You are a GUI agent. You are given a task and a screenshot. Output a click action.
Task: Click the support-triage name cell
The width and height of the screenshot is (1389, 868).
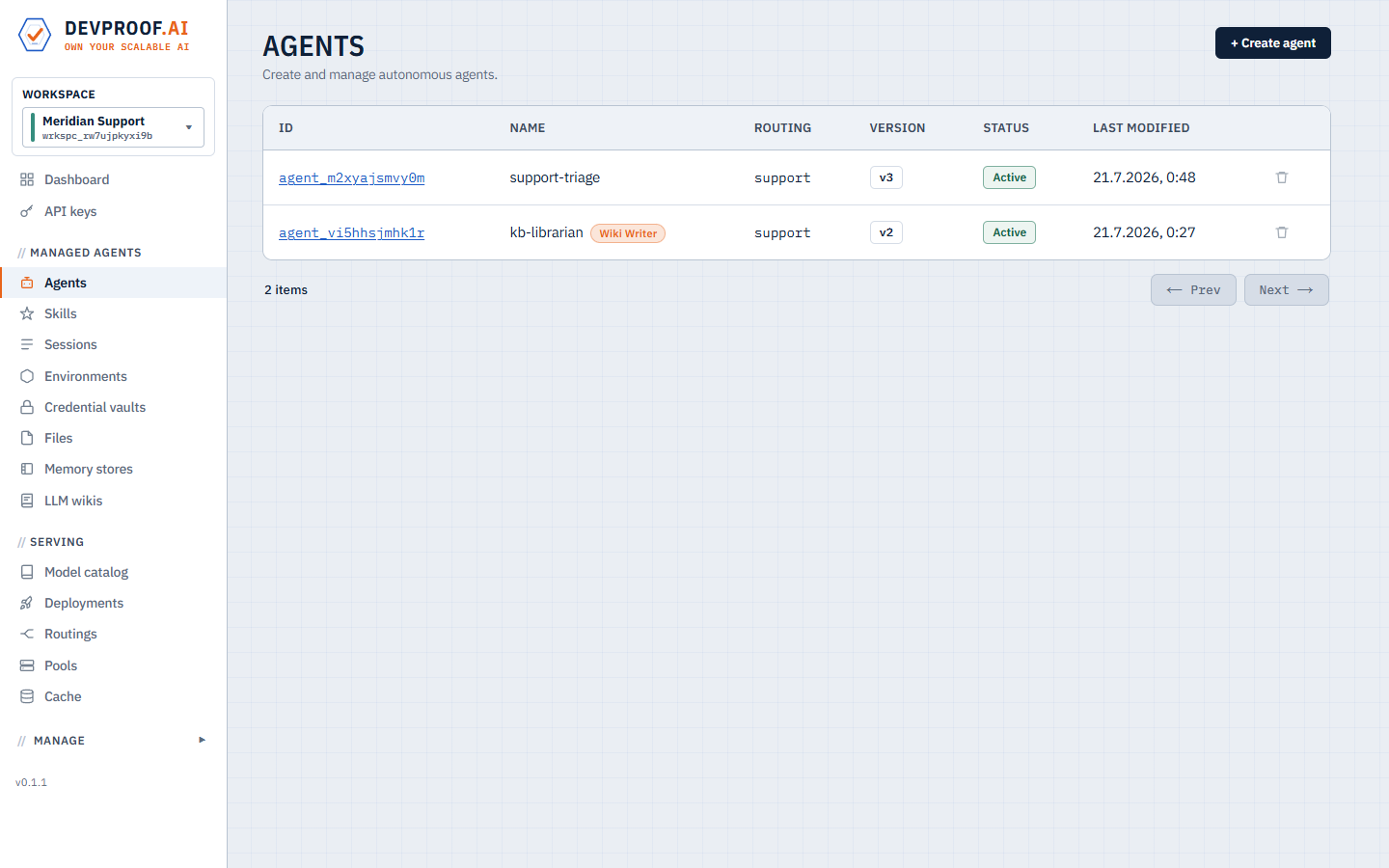(555, 177)
